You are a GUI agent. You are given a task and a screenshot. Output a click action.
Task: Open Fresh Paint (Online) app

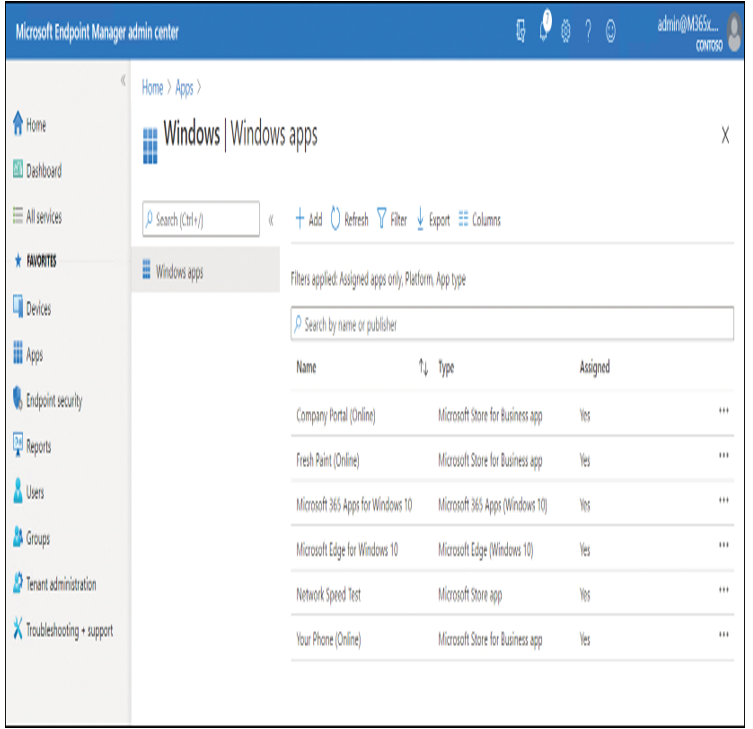pos(328,460)
